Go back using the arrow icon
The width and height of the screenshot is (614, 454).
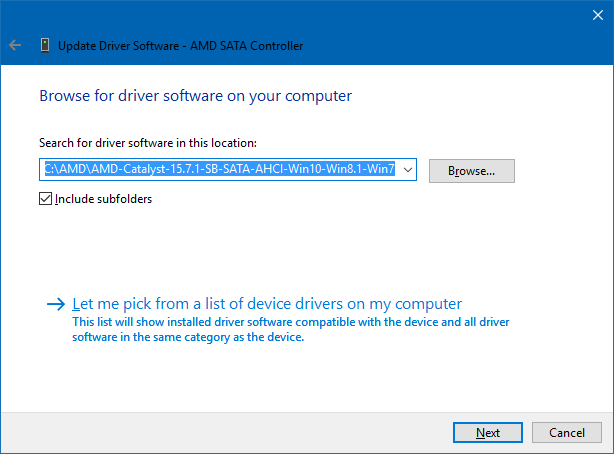click(x=15, y=45)
